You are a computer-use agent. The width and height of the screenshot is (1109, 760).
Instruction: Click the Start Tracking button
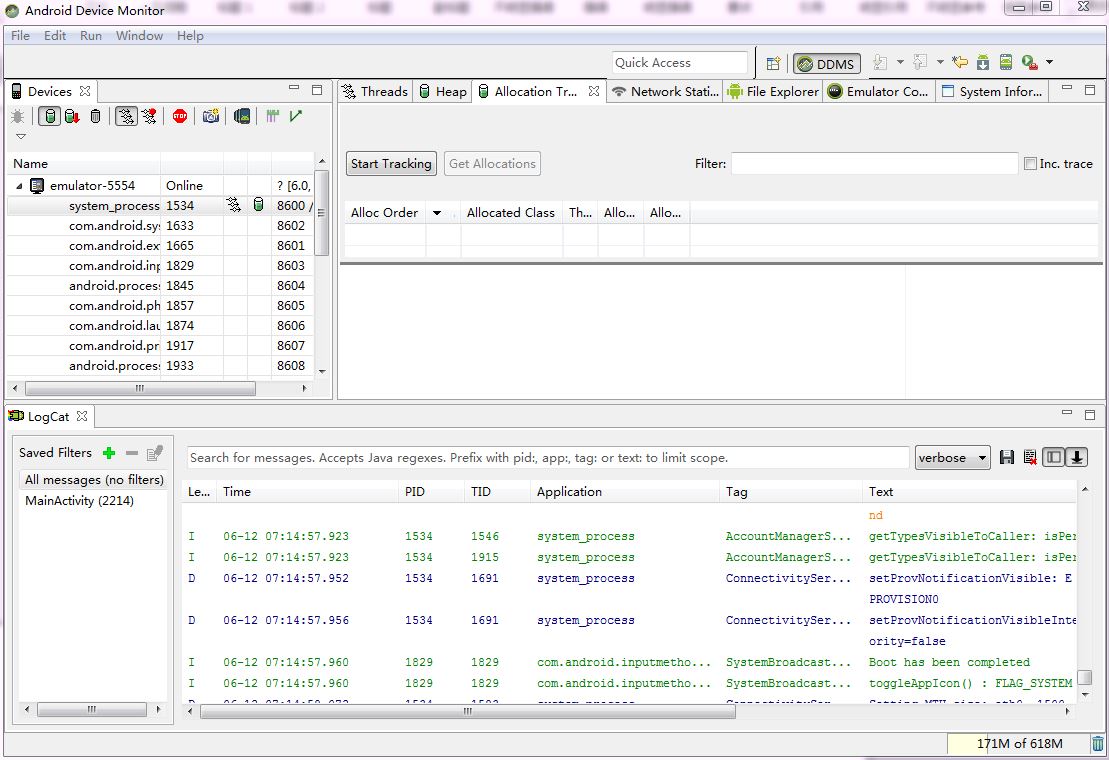[391, 163]
